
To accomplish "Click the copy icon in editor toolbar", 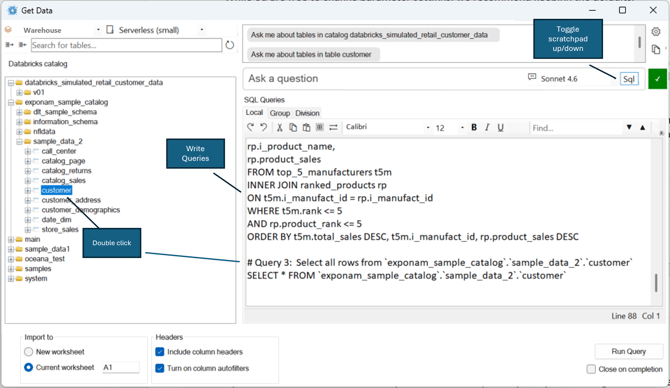I will tap(293, 127).
